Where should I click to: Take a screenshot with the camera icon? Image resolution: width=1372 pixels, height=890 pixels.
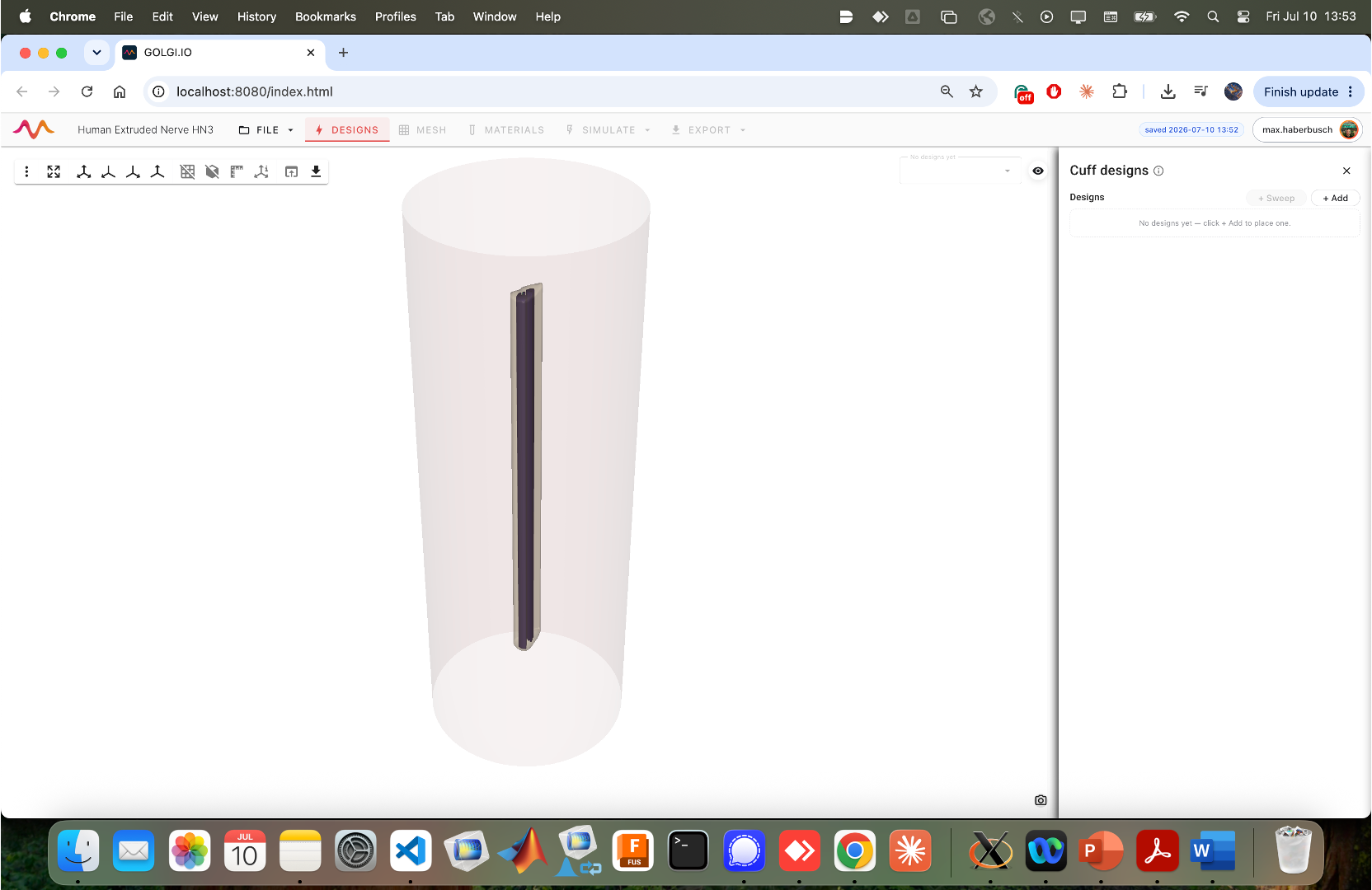click(1041, 800)
